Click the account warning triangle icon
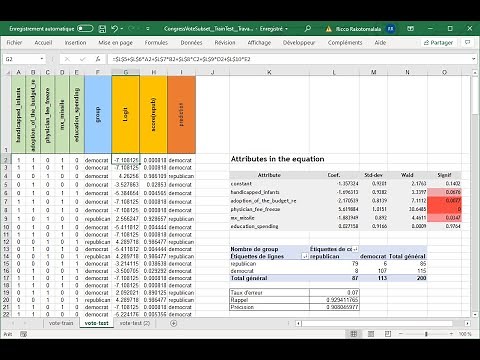The height and width of the screenshot is (360, 480). pos(329,29)
